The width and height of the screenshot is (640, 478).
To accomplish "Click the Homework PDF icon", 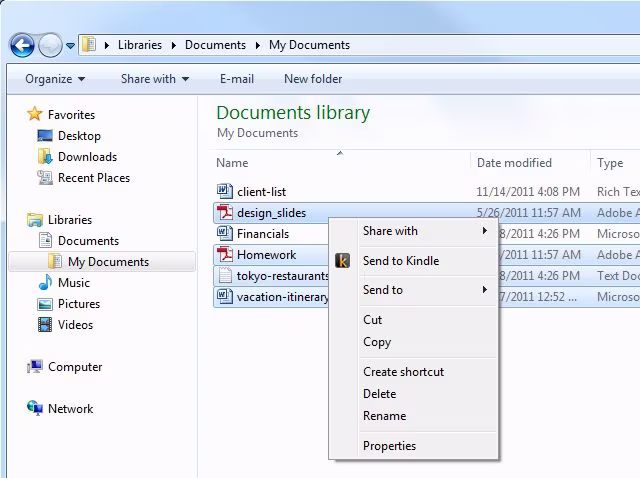I will [225, 254].
